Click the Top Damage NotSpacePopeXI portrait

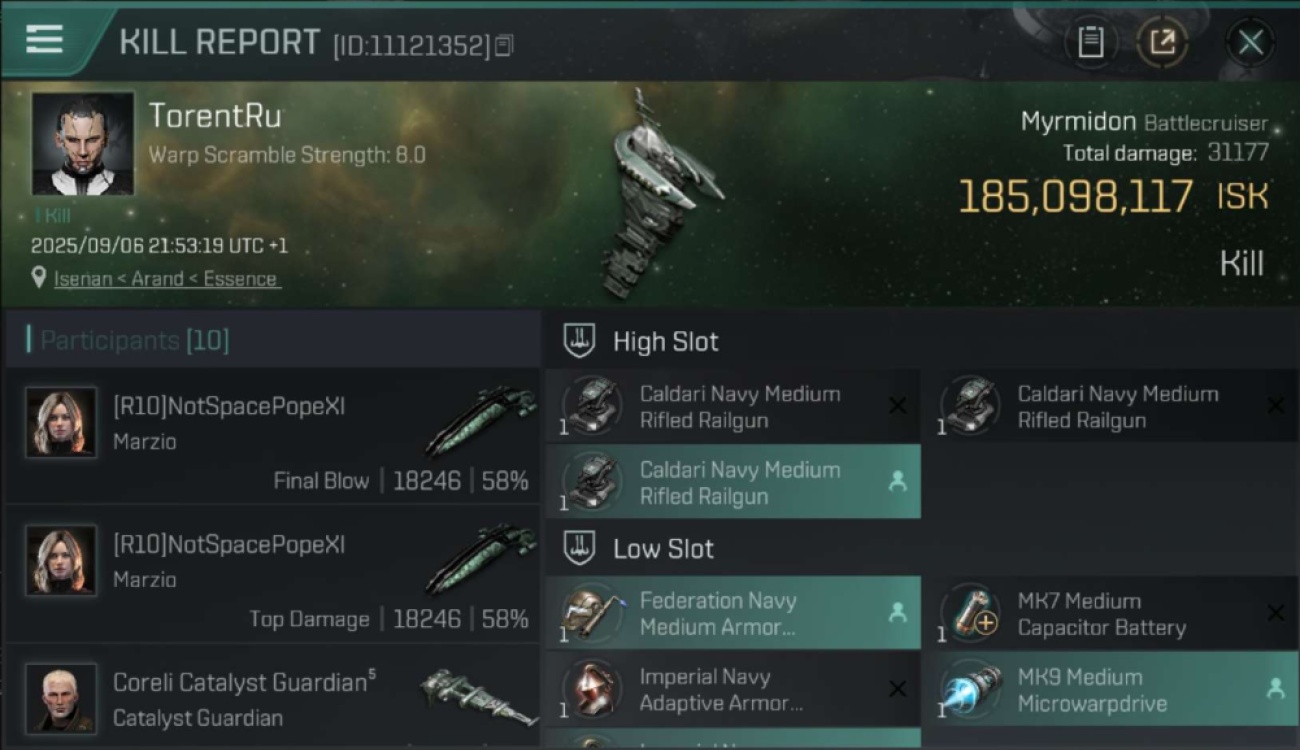click(x=61, y=560)
